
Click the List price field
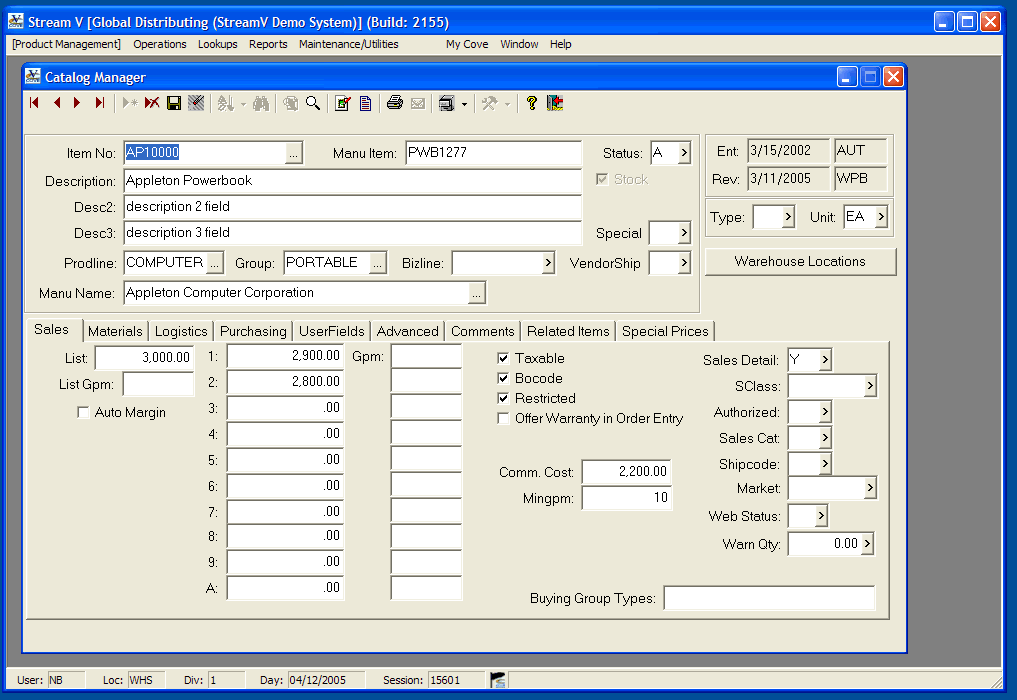tap(144, 357)
